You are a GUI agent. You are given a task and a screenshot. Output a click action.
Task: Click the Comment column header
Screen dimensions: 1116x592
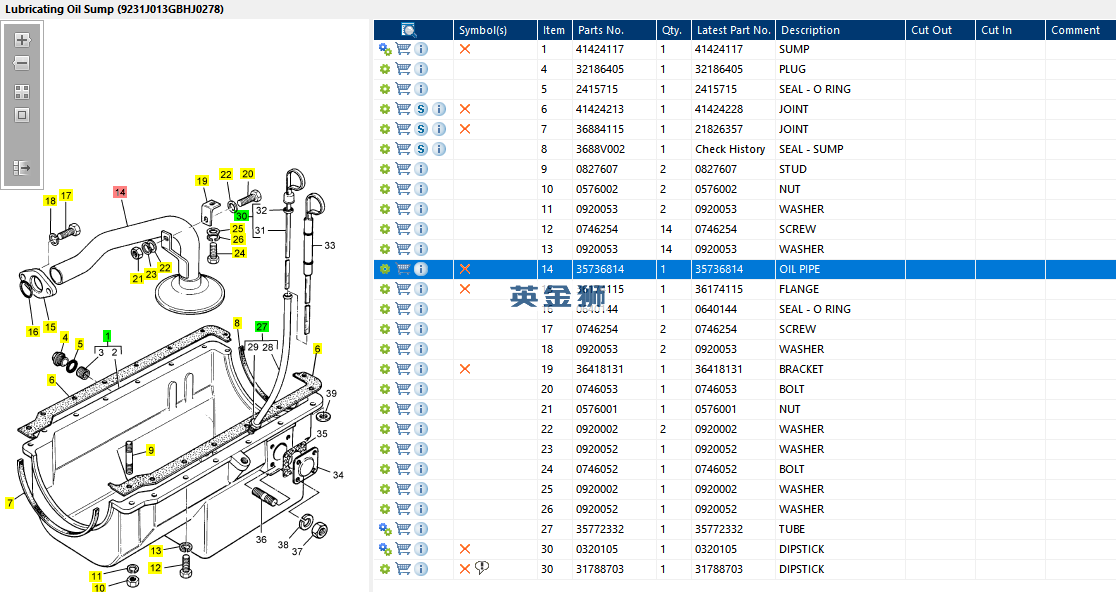click(x=1080, y=30)
